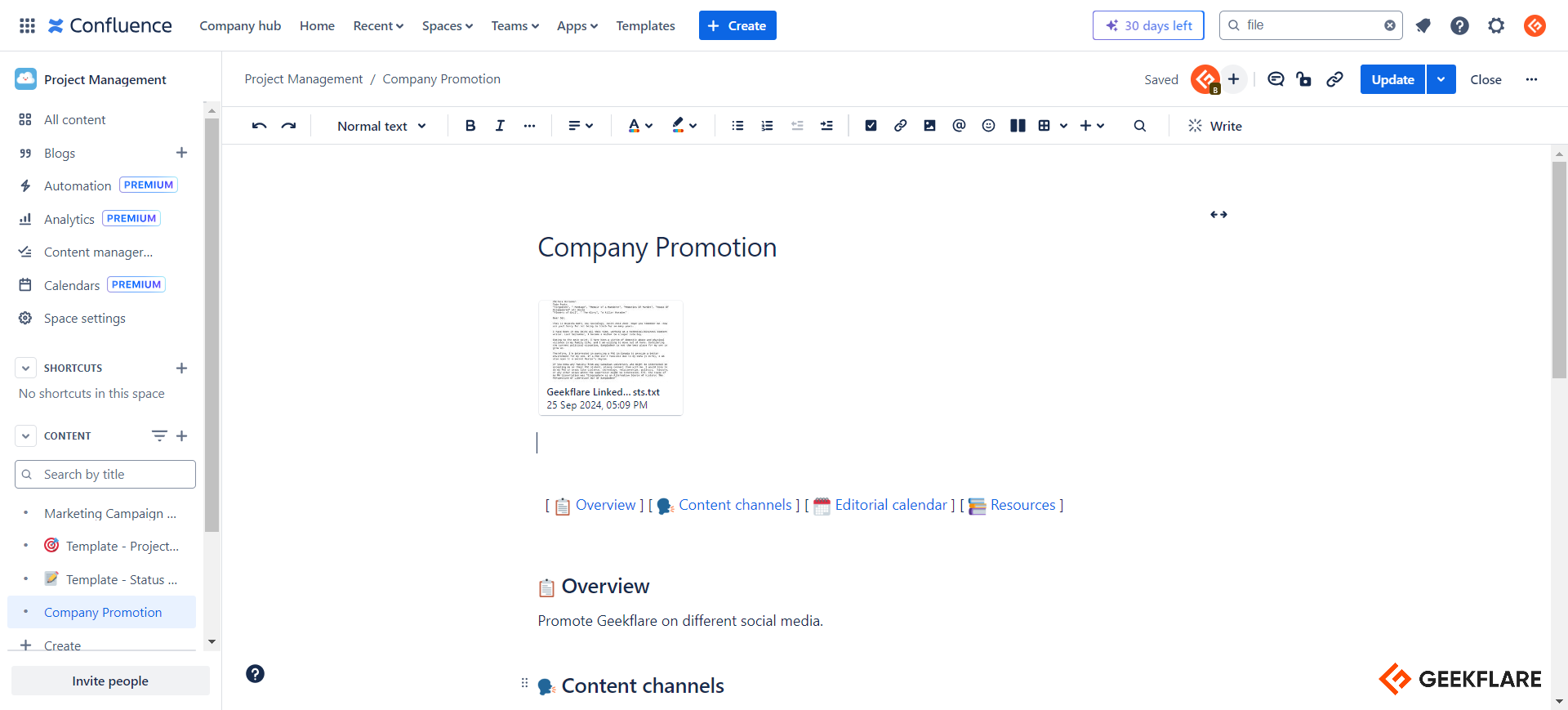Toggle page width arrows icon
1568x710 pixels.
(x=1218, y=214)
